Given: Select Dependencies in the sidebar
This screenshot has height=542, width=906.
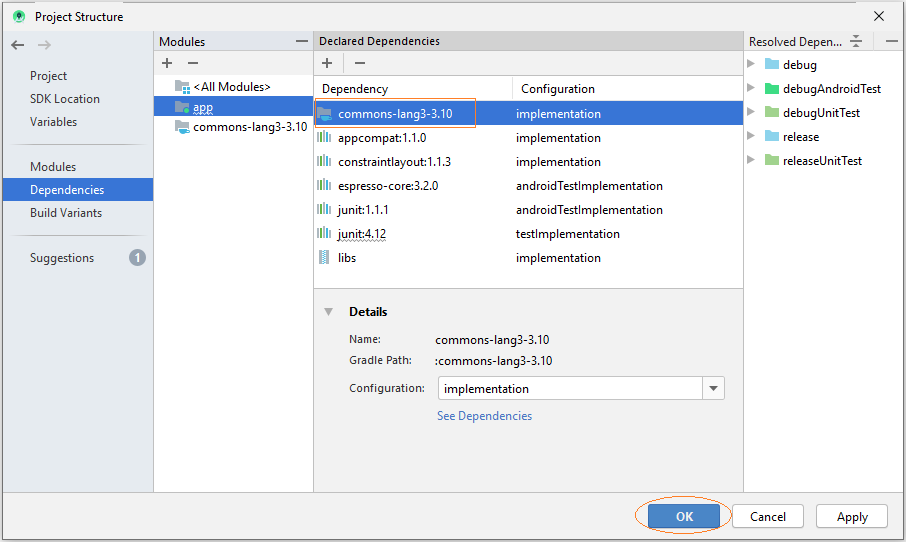Looking at the screenshot, I should coord(78,190).
